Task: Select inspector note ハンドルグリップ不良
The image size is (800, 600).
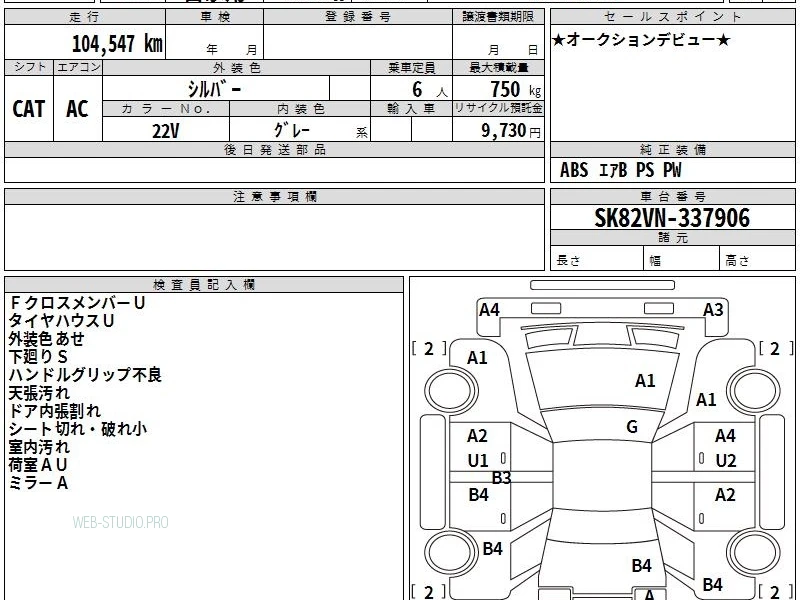Action: click(85, 375)
